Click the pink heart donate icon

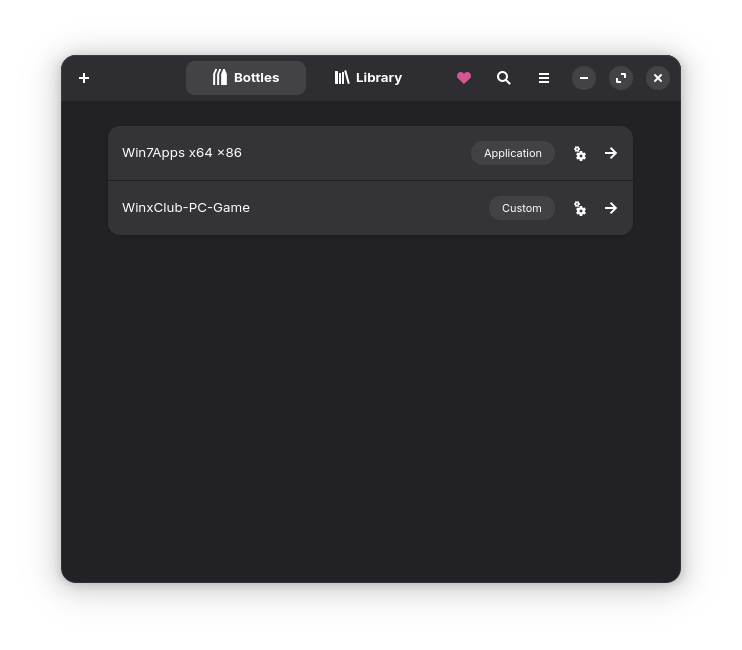point(464,78)
